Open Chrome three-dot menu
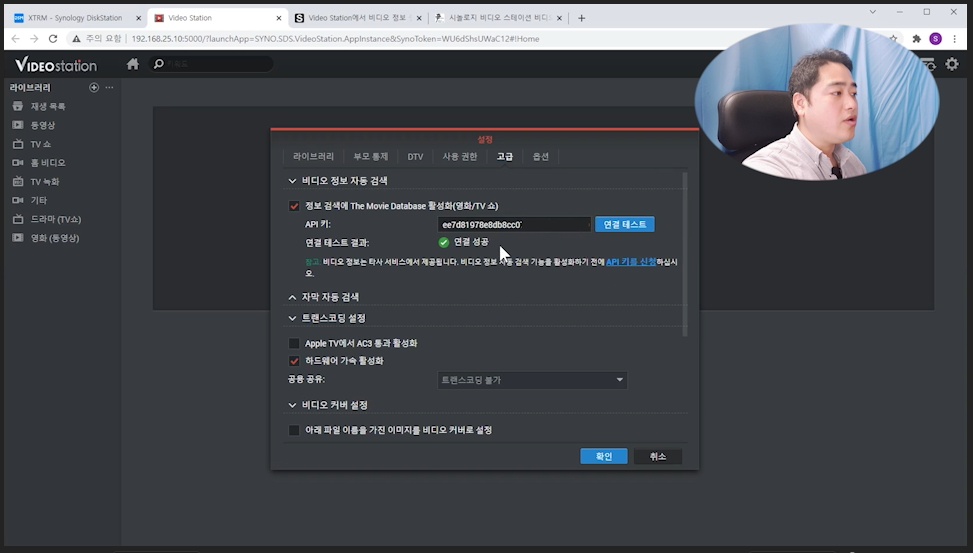973x553 pixels. tap(954, 38)
